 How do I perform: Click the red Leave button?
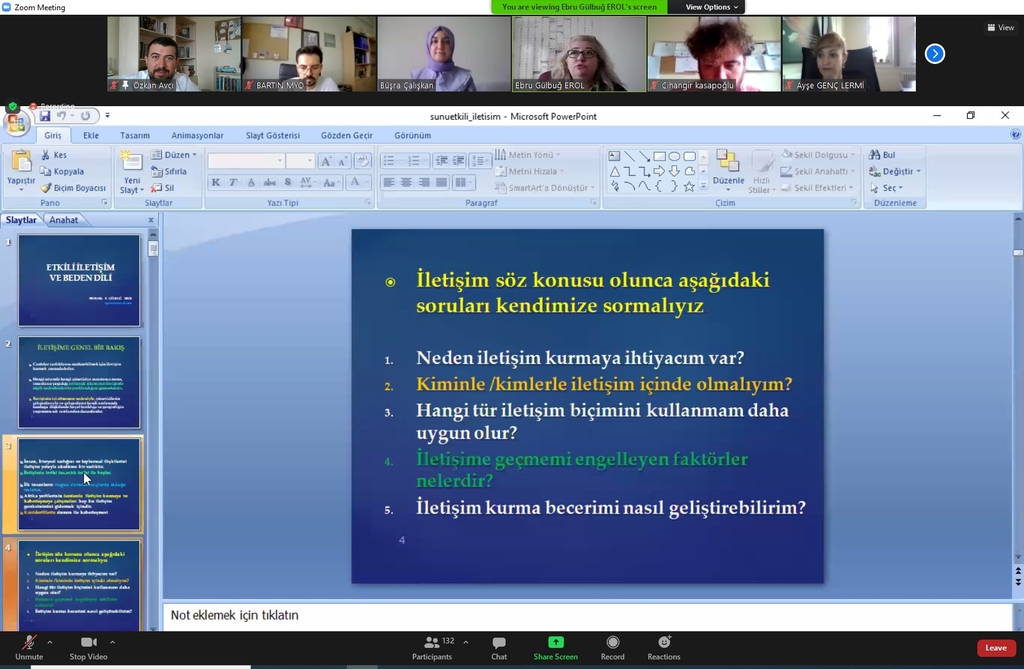(995, 648)
